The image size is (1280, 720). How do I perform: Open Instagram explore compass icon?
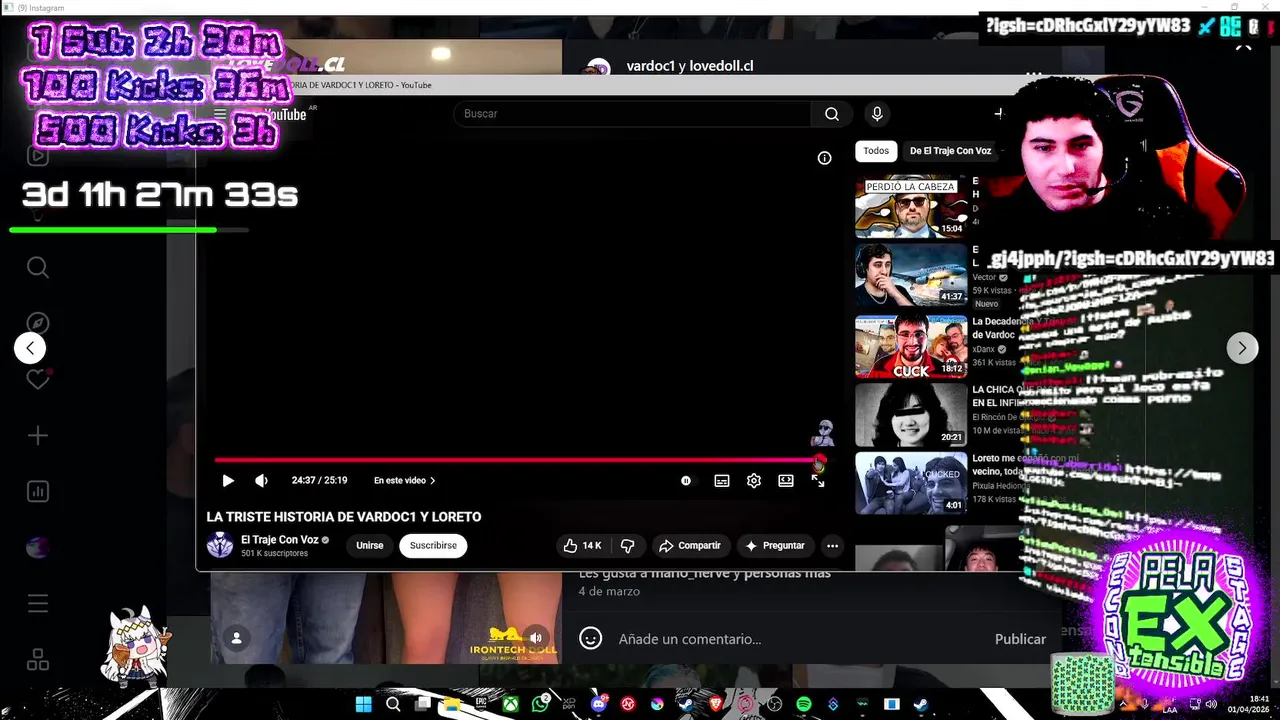coord(38,324)
